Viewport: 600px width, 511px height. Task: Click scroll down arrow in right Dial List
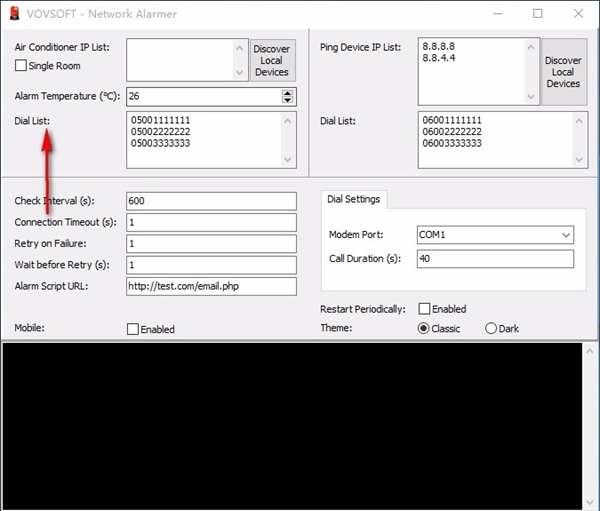[579, 160]
